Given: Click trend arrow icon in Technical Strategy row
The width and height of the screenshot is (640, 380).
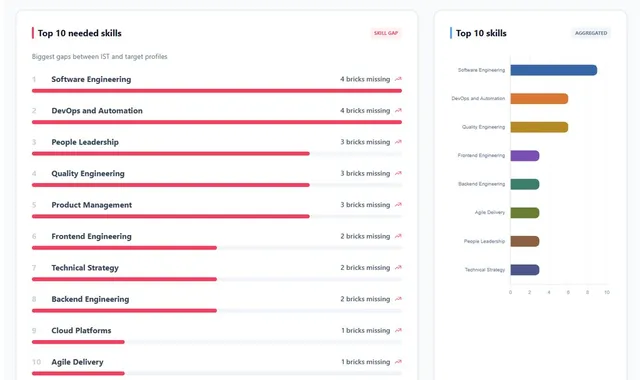Looking at the screenshot, I should pos(398,267).
